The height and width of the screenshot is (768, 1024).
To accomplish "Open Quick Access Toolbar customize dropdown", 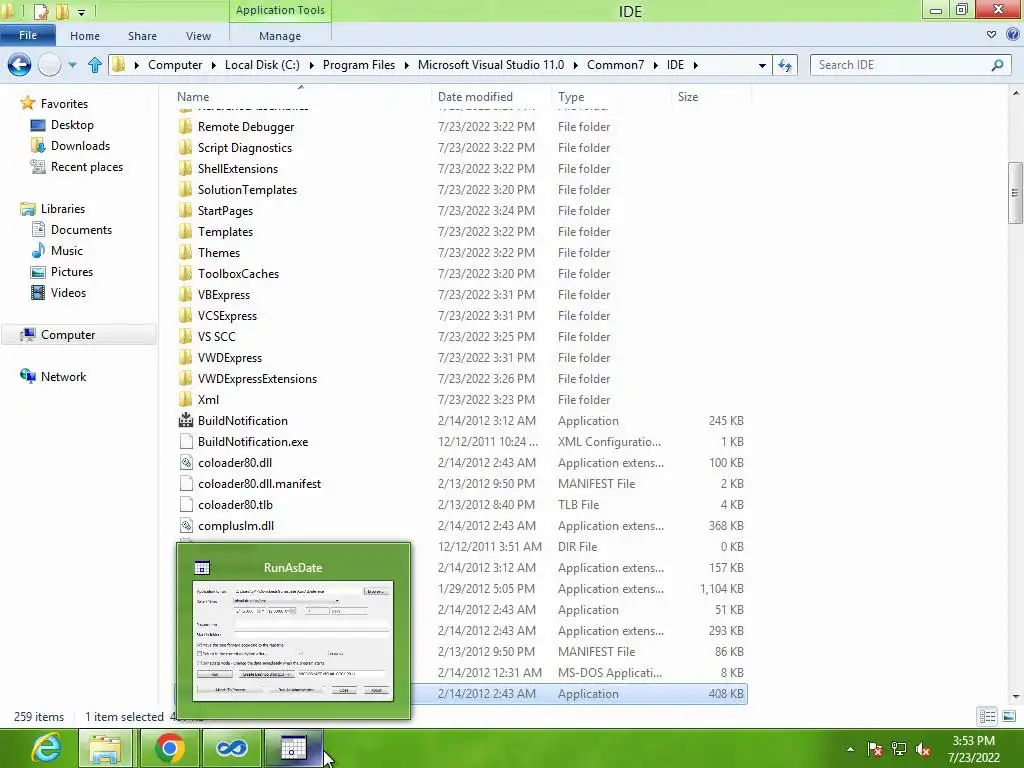I will [81, 12].
